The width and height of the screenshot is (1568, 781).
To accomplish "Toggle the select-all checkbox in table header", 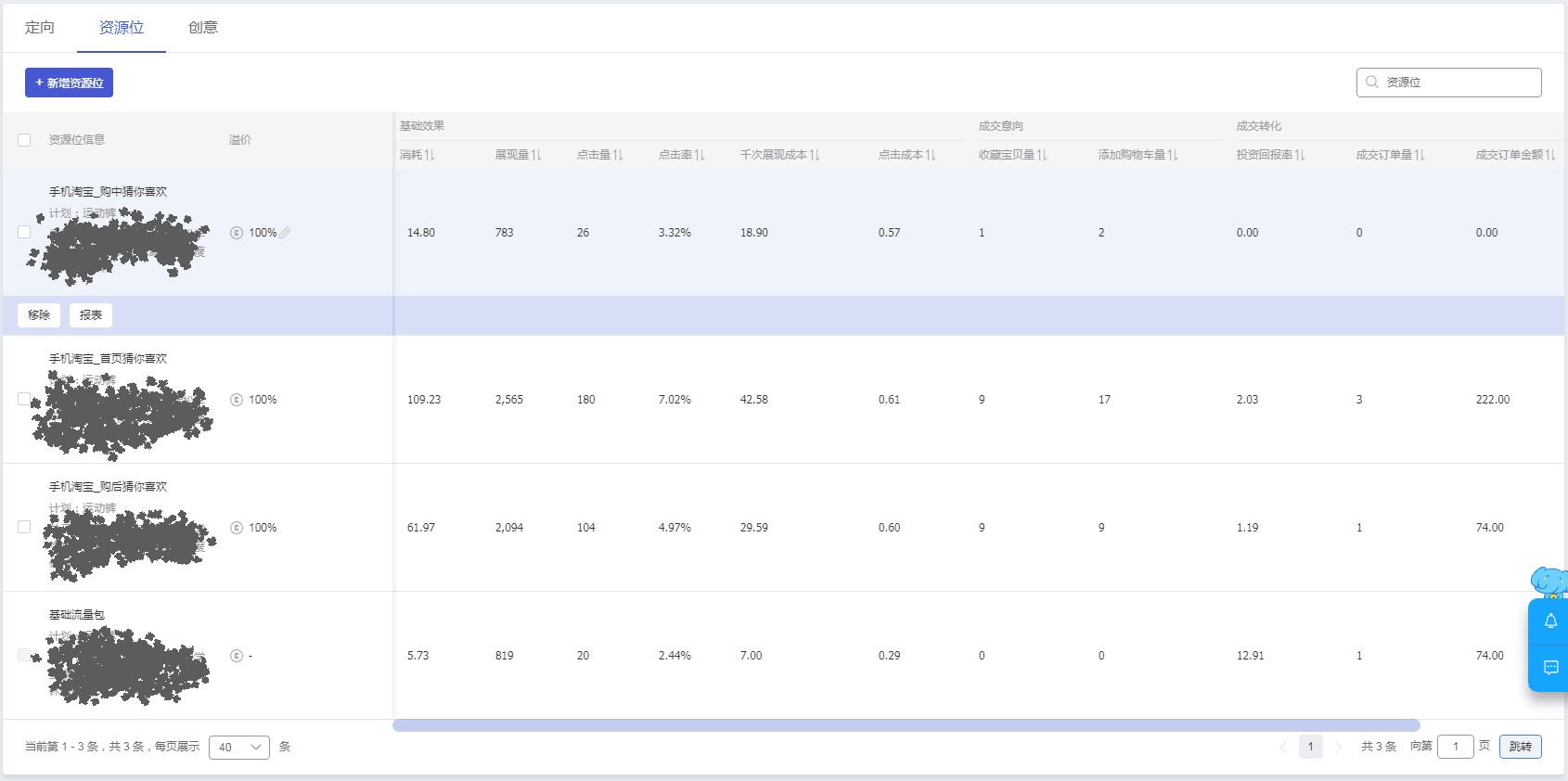I will coord(24,140).
